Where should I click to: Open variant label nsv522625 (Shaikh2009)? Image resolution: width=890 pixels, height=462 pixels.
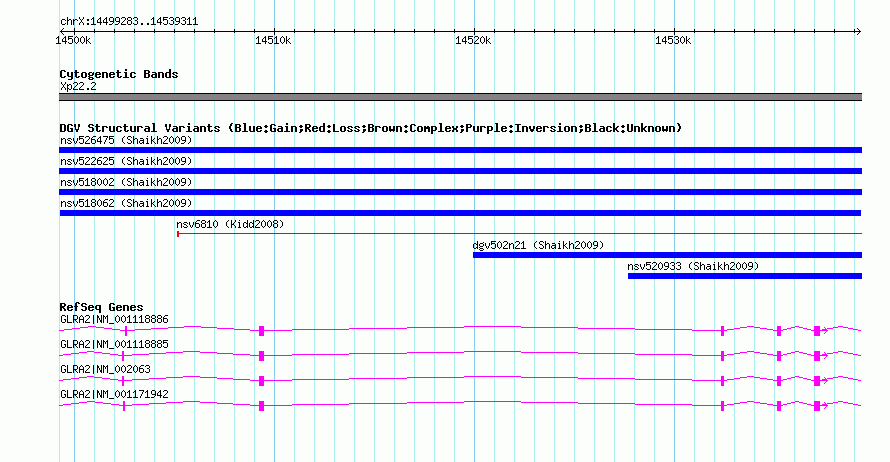(126, 161)
